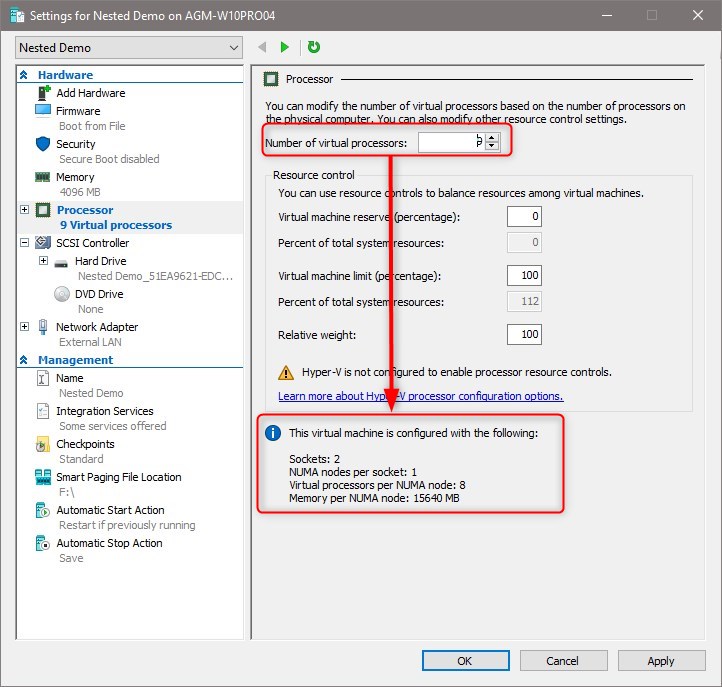Expand the Processor tree node
722x687 pixels.
pos(24,210)
